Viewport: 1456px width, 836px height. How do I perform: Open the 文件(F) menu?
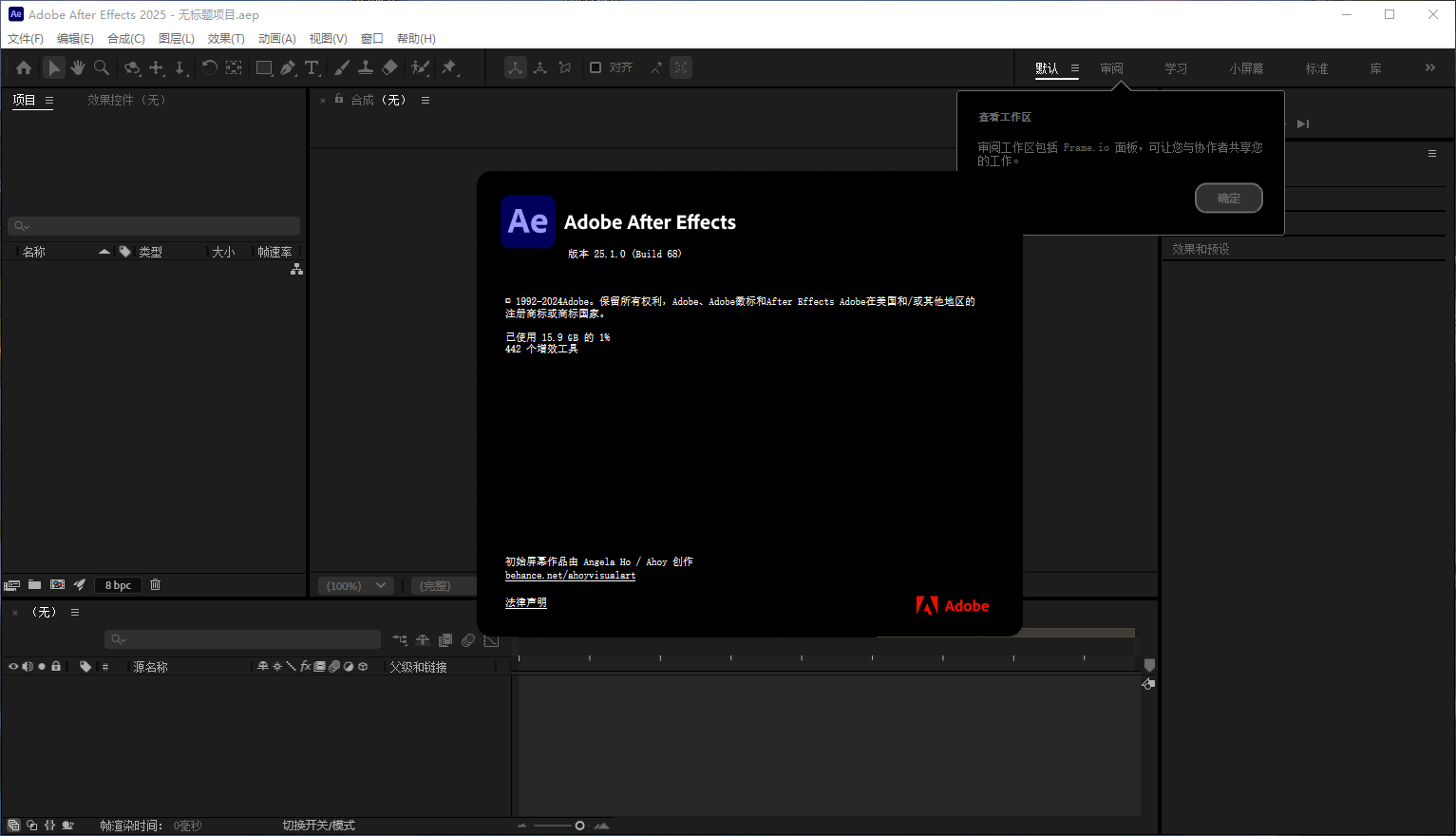pos(26,39)
